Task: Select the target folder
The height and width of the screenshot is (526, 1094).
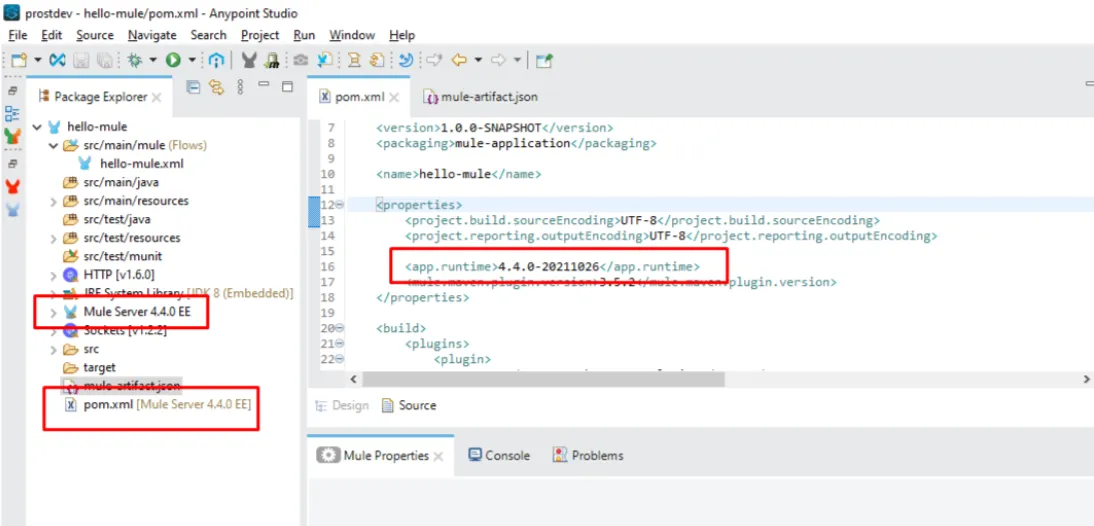Action: click(x=99, y=367)
